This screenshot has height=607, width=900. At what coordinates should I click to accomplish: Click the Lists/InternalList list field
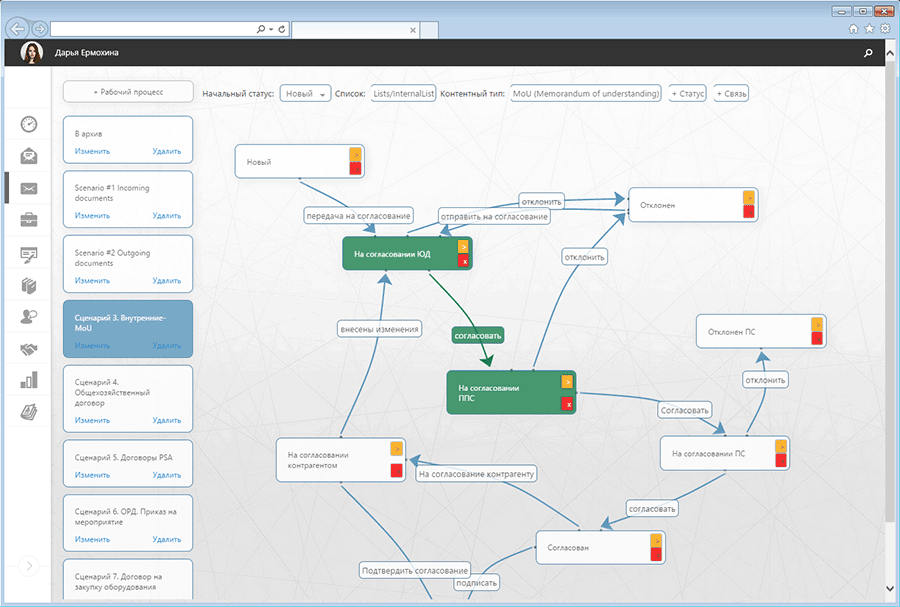[403, 93]
